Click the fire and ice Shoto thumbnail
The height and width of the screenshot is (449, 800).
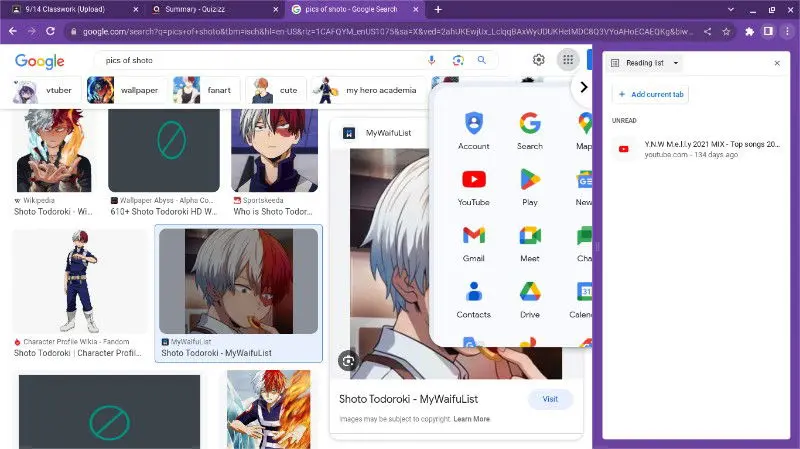click(268, 409)
